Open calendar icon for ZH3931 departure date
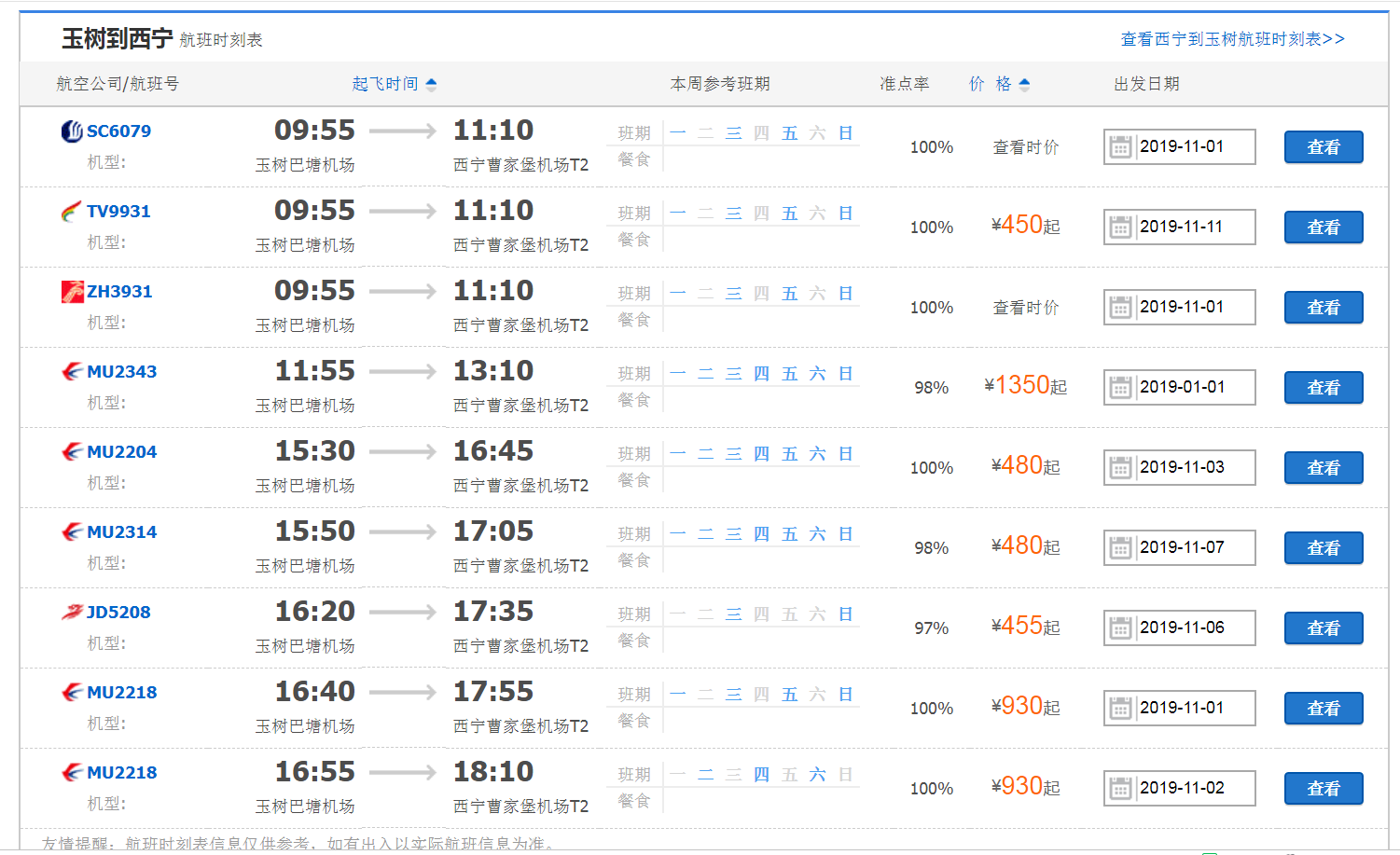Viewport: 1400px width, 855px height. [1120, 308]
